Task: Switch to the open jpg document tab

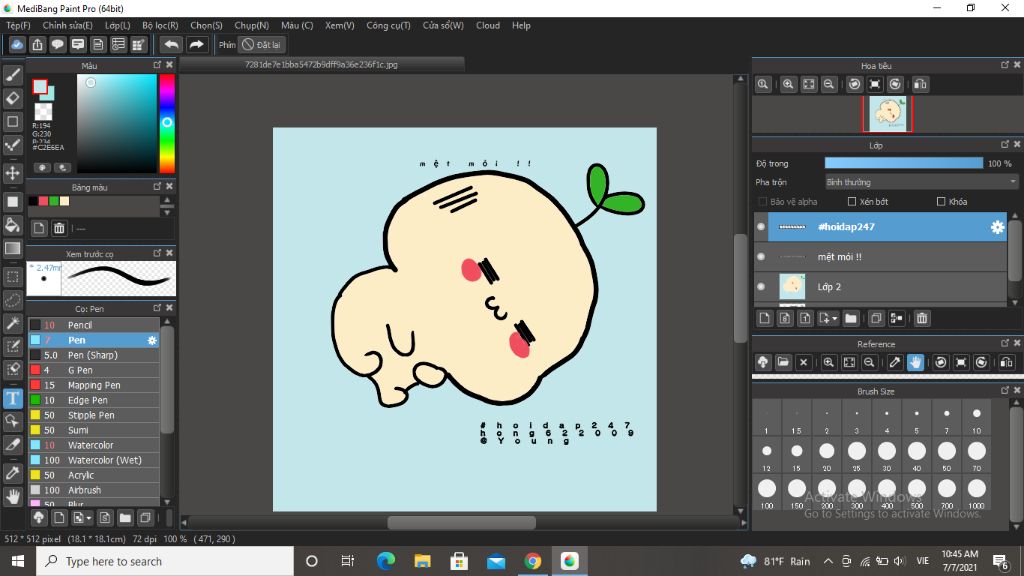Action: click(321, 65)
